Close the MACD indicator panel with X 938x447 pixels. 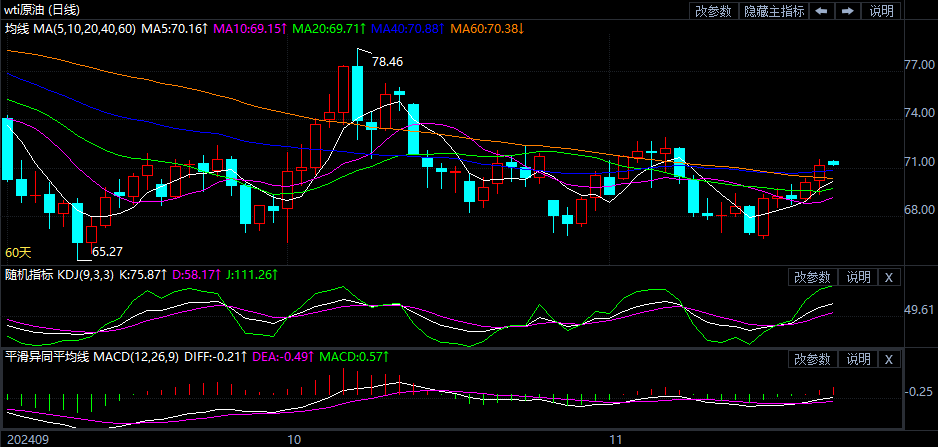coord(889,359)
